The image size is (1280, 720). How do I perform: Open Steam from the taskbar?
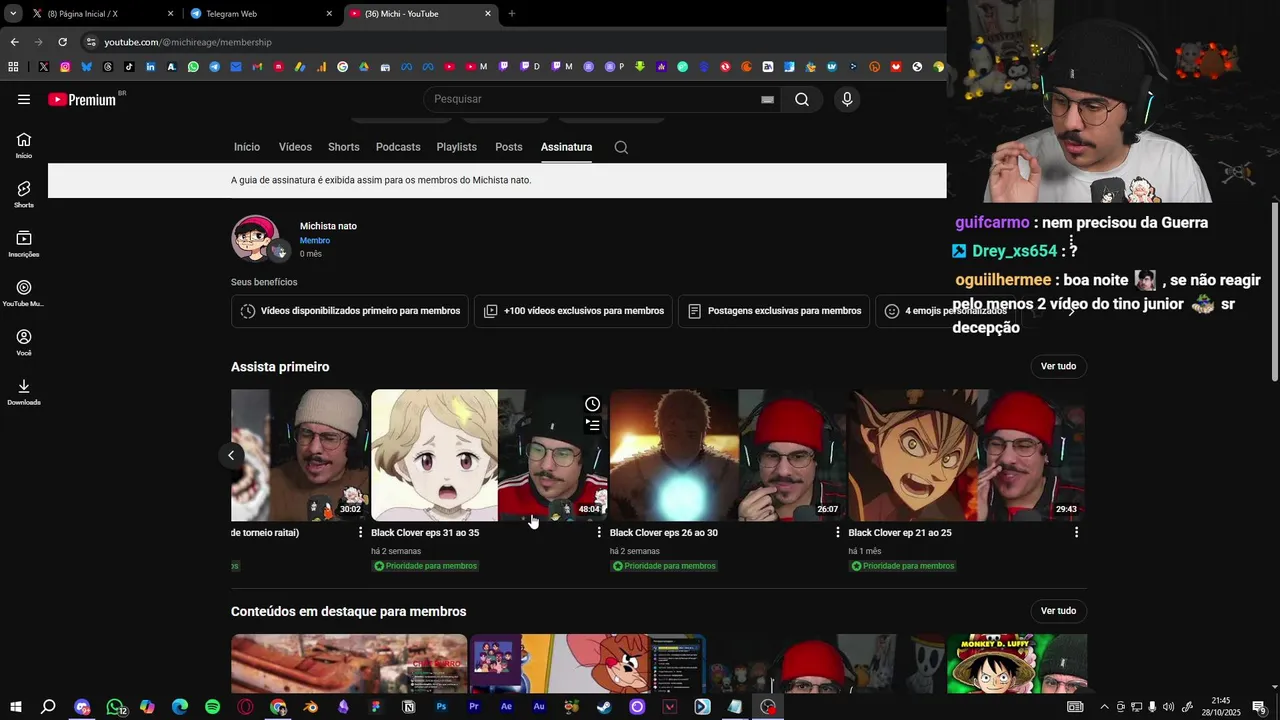(604, 707)
